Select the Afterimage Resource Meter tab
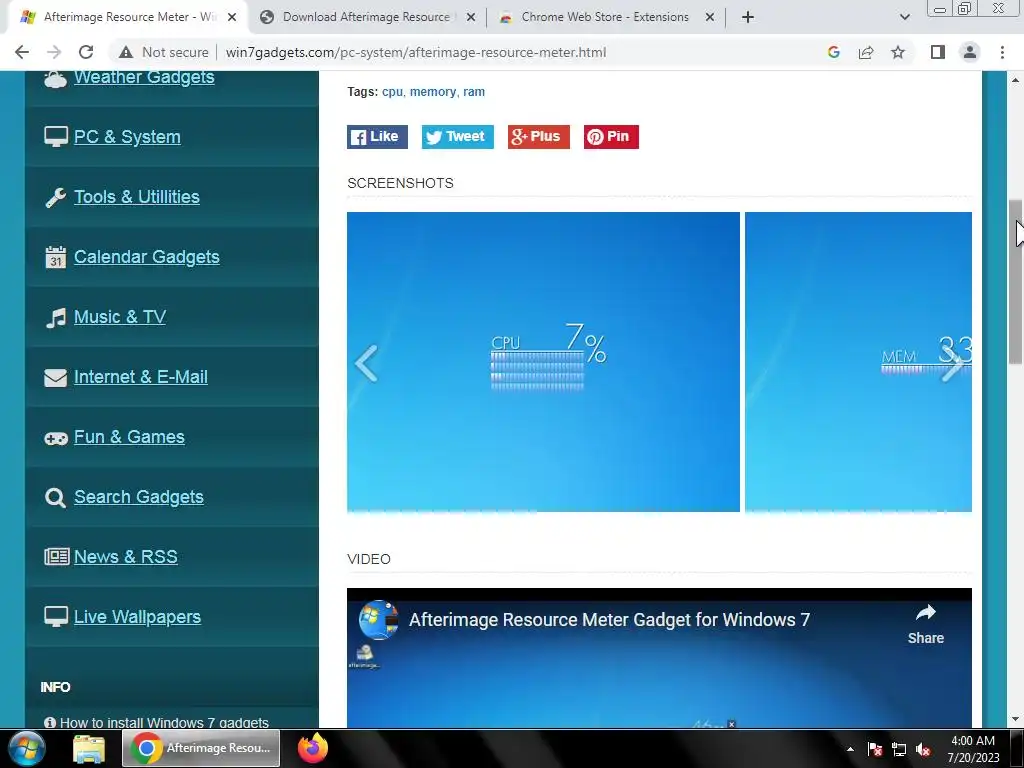The width and height of the screenshot is (1024, 768). [129, 17]
